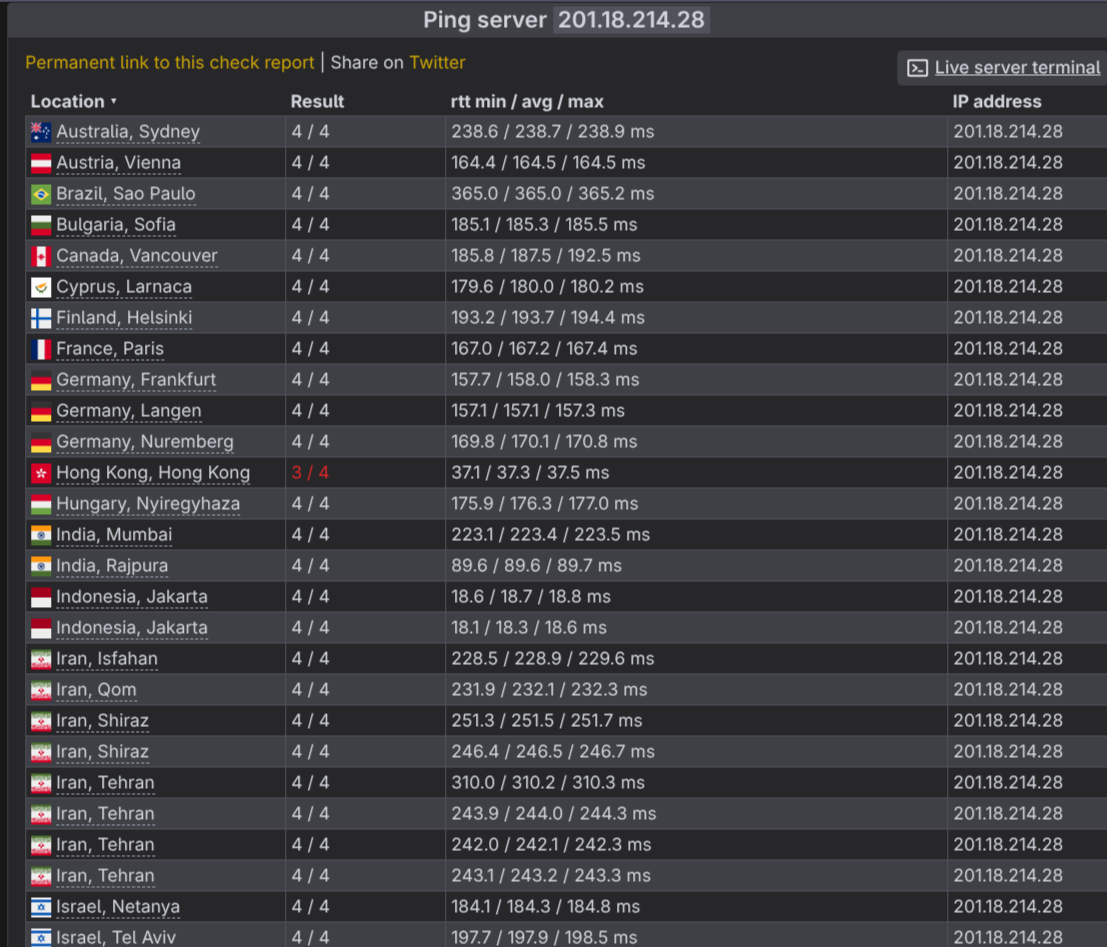Click the Canada flag icon
Image resolution: width=1107 pixels, height=947 pixels.
(41, 256)
